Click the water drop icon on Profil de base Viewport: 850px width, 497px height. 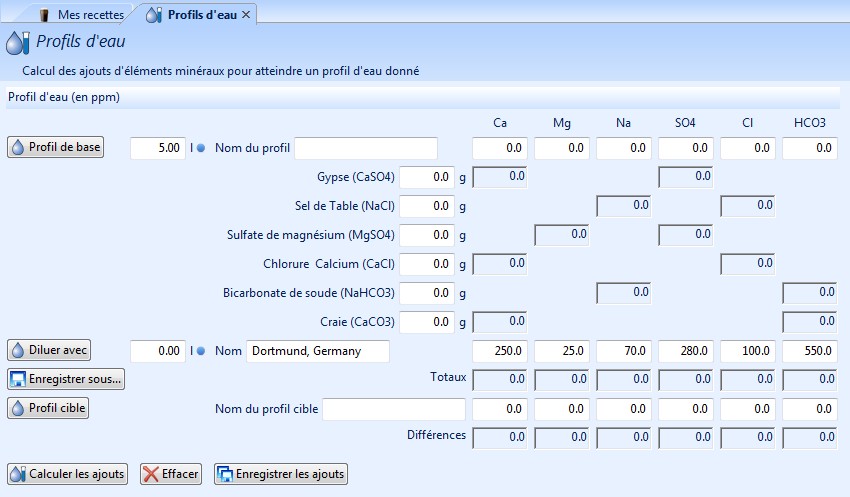18,148
